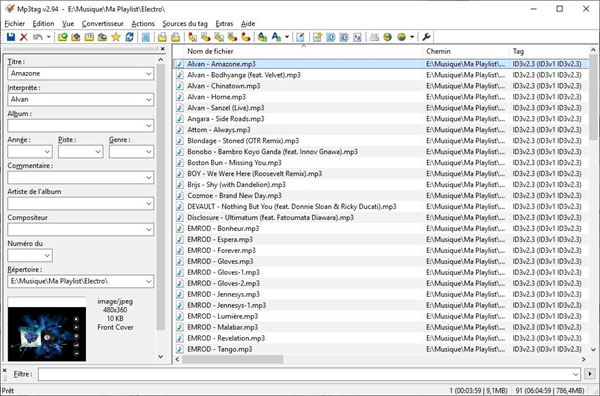
Task: Launch quick actions blue A icon
Action: (x=276, y=37)
